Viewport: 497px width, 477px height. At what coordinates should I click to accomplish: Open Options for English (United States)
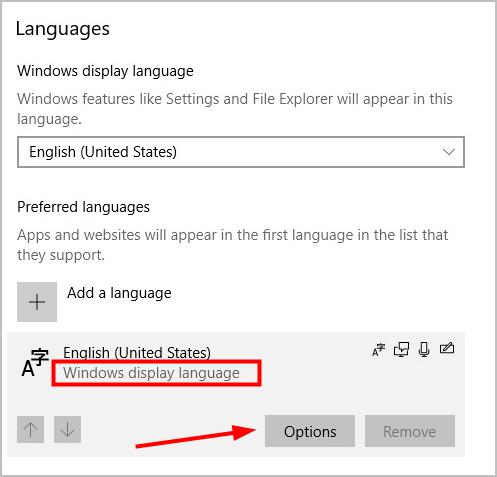click(x=310, y=431)
